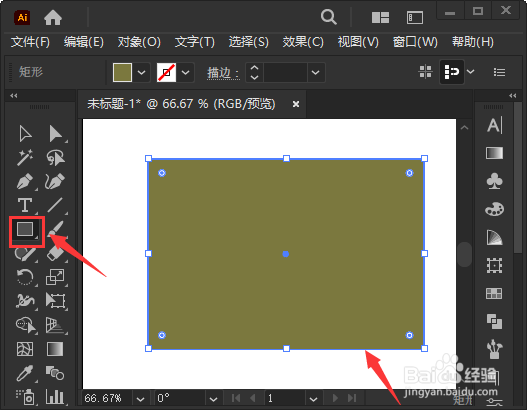Select the Magic Wand tool
527x410 pixels.
(25, 157)
